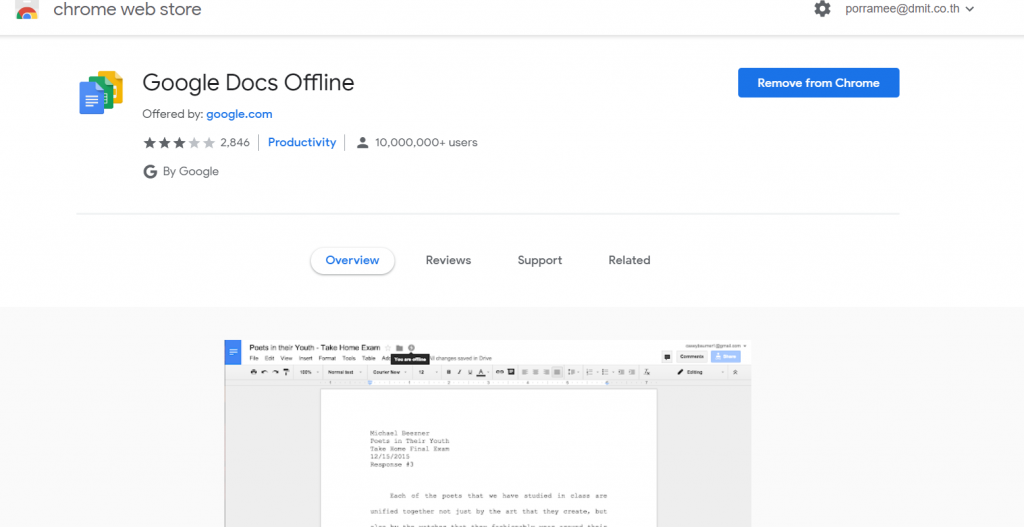Switch to the Reviews tab

point(449,261)
